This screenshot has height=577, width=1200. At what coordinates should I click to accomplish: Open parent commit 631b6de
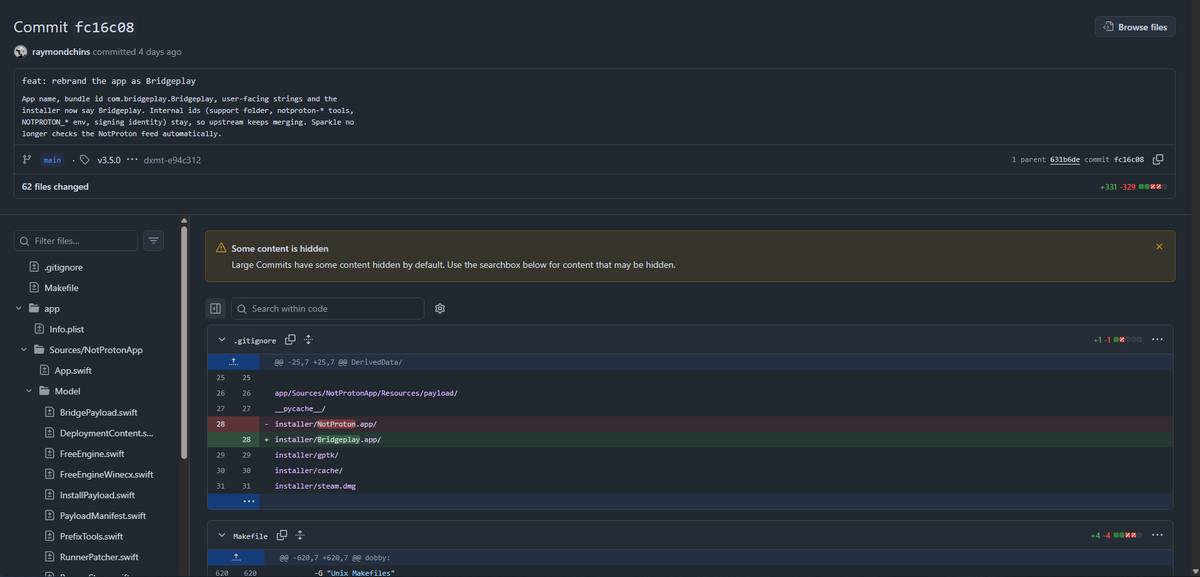click(x=1064, y=160)
